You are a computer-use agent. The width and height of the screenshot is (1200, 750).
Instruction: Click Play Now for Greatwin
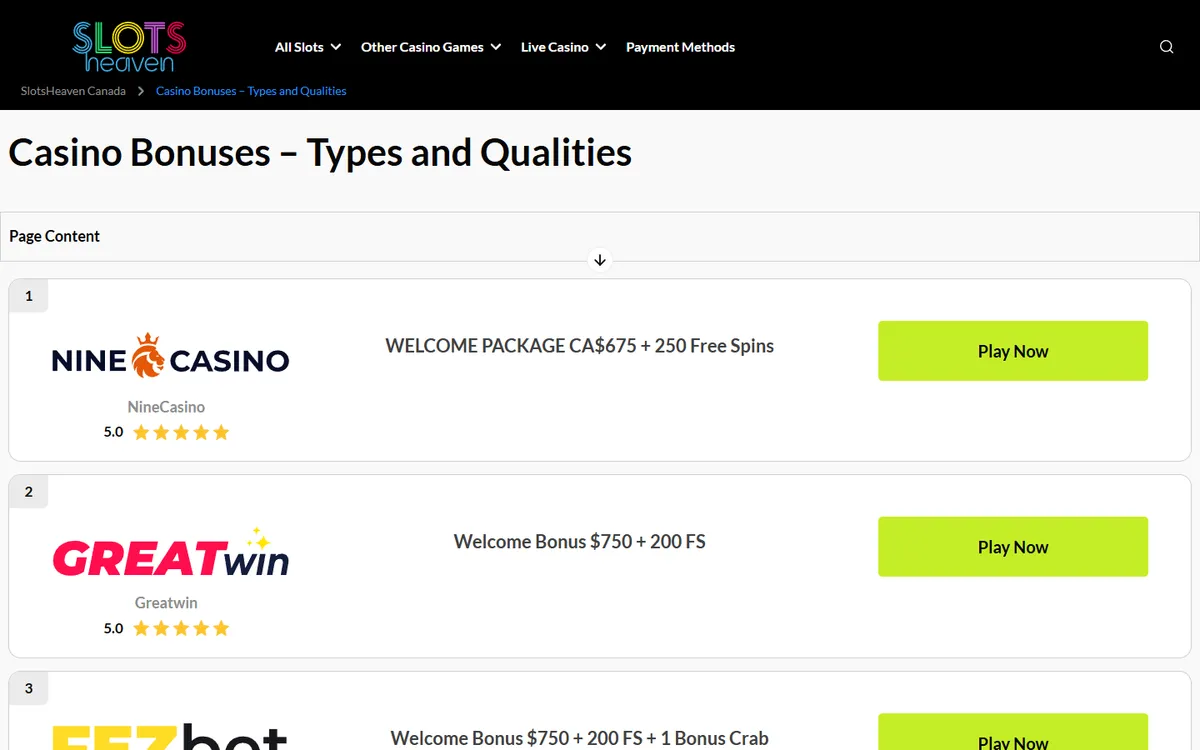tap(1013, 547)
